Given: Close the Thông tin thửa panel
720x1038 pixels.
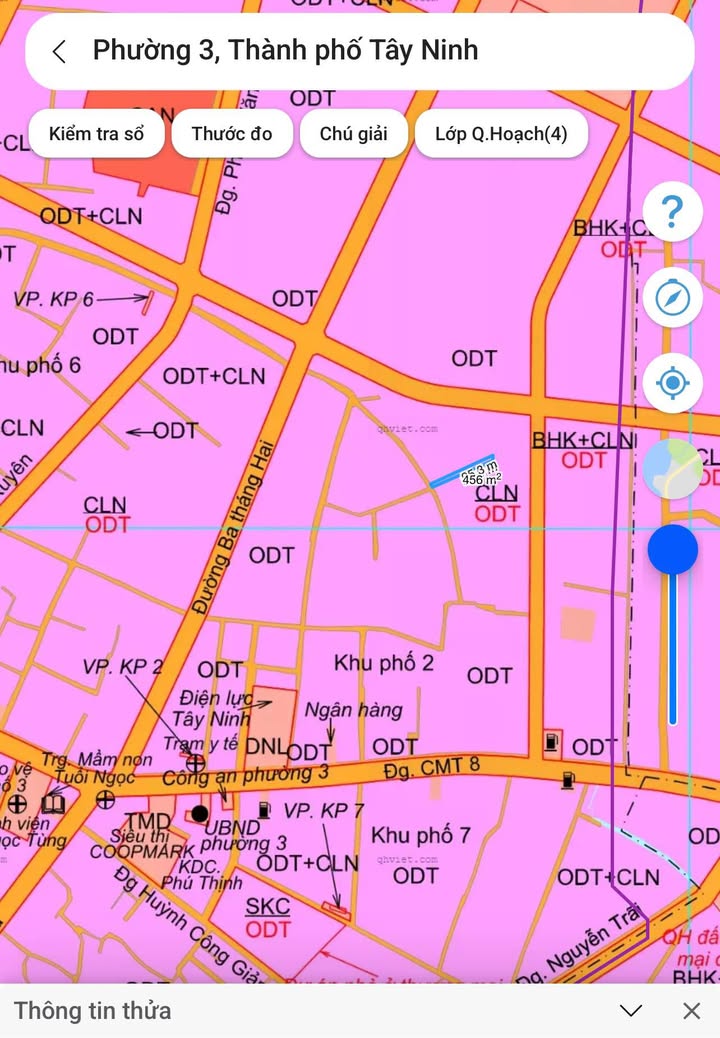Looking at the screenshot, I should 692,1010.
